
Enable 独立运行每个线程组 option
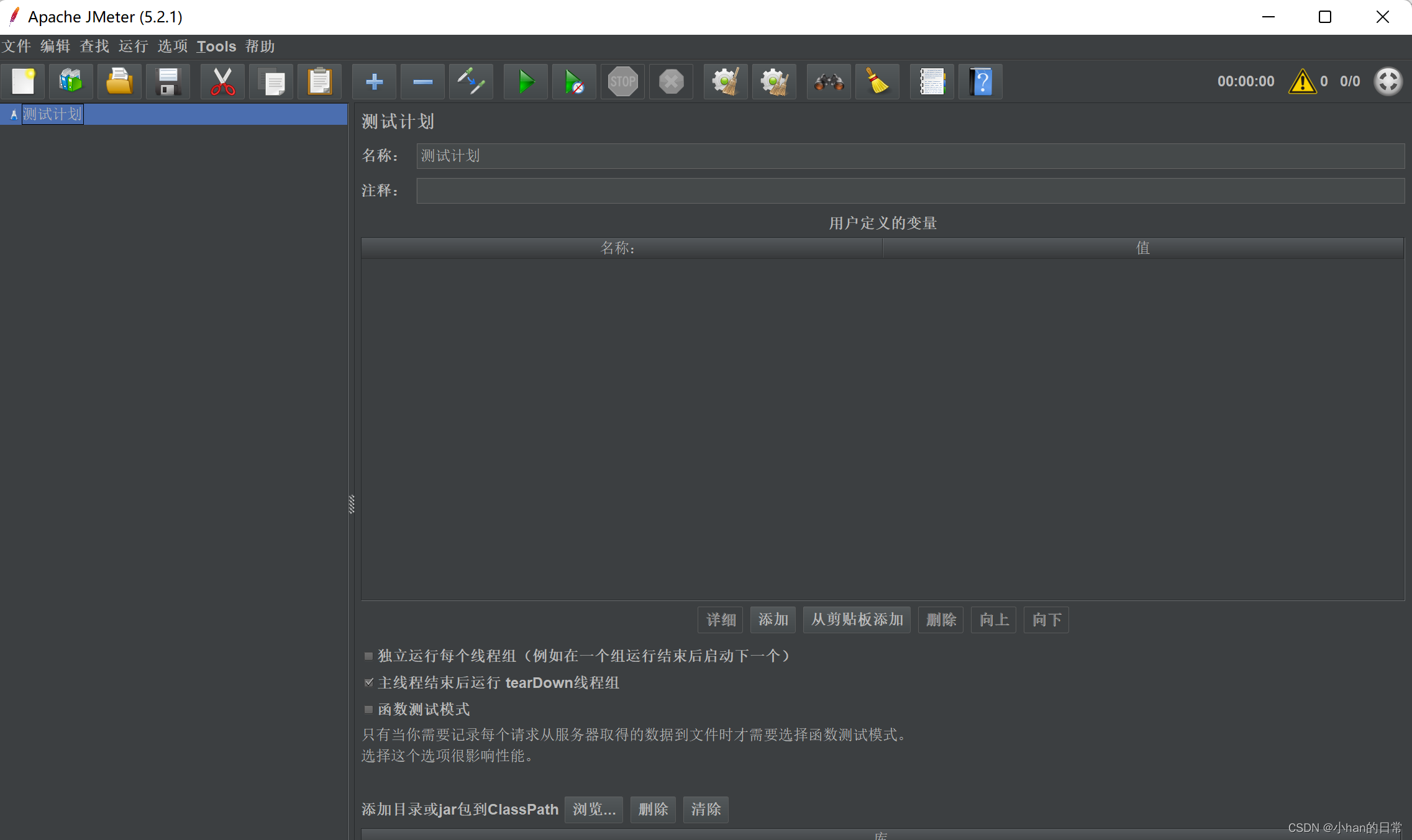[369, 656]
